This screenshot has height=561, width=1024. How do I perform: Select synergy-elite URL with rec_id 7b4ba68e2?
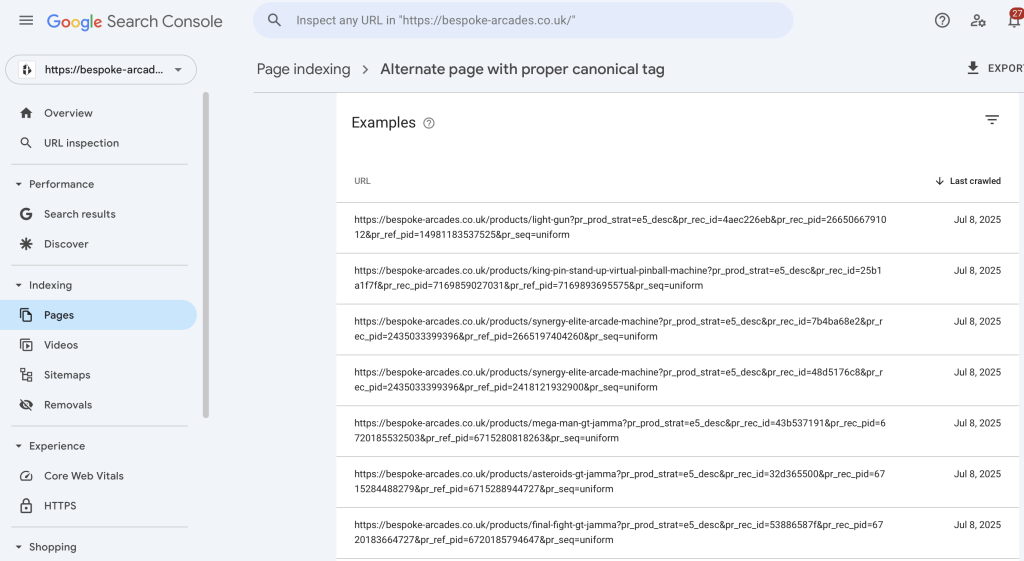click(x=677, y=329)
